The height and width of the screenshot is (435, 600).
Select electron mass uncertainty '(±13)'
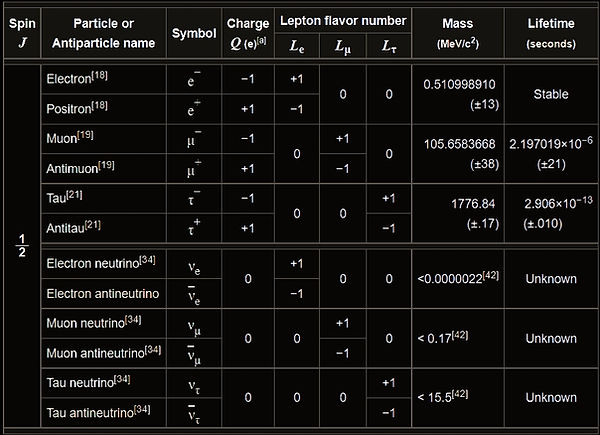pyautogui.click(x=484, y=104)
